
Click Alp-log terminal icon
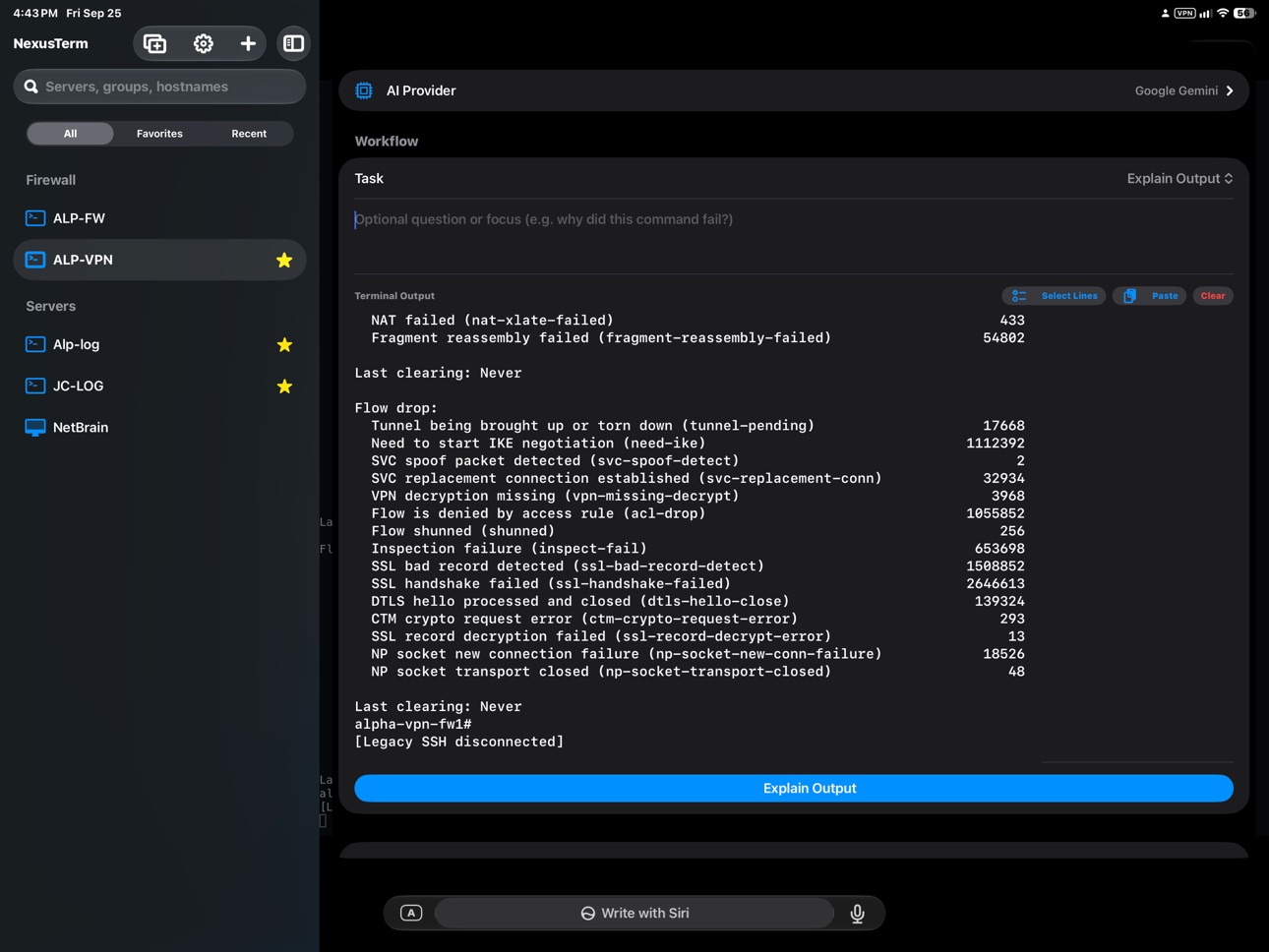[x=35, y=344]
